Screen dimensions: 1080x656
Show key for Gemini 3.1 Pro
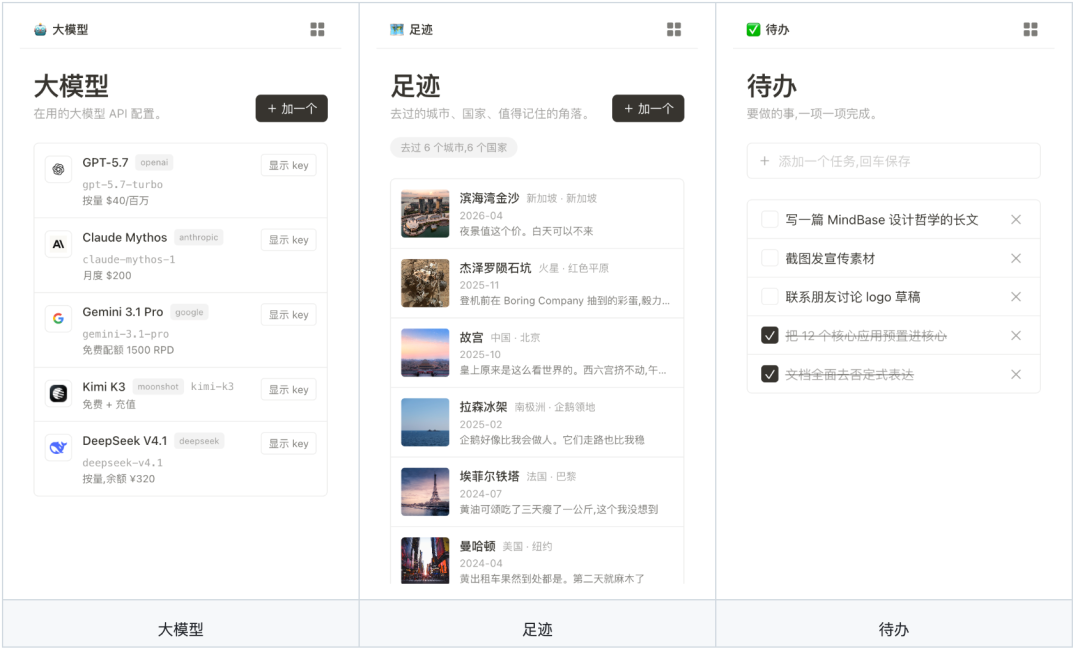[289, 315]
